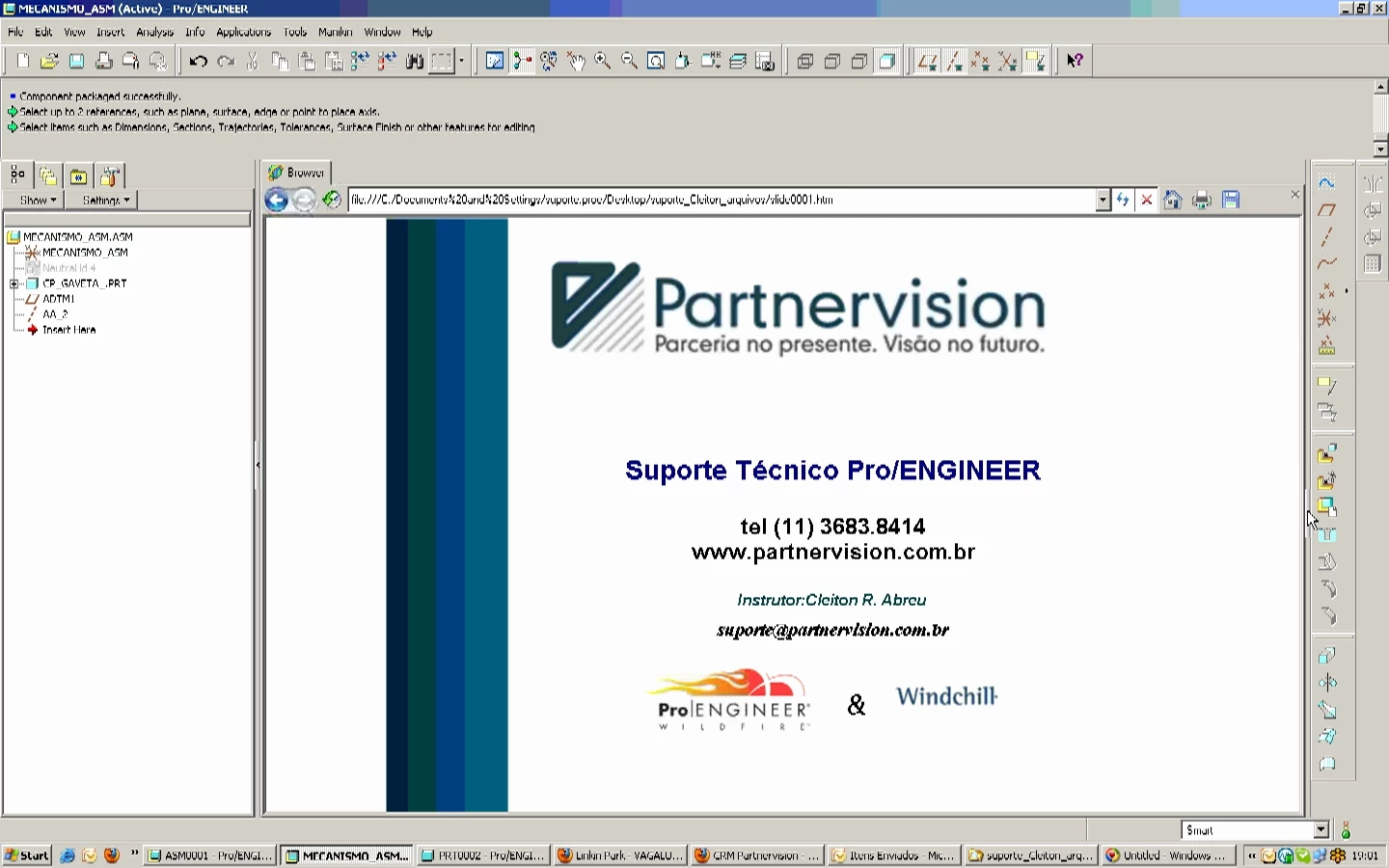Open CRM Partnervision taskbar window
The width and height of the screenshot is (1389, 868).
pyautogui.click(x=757, y=855)
